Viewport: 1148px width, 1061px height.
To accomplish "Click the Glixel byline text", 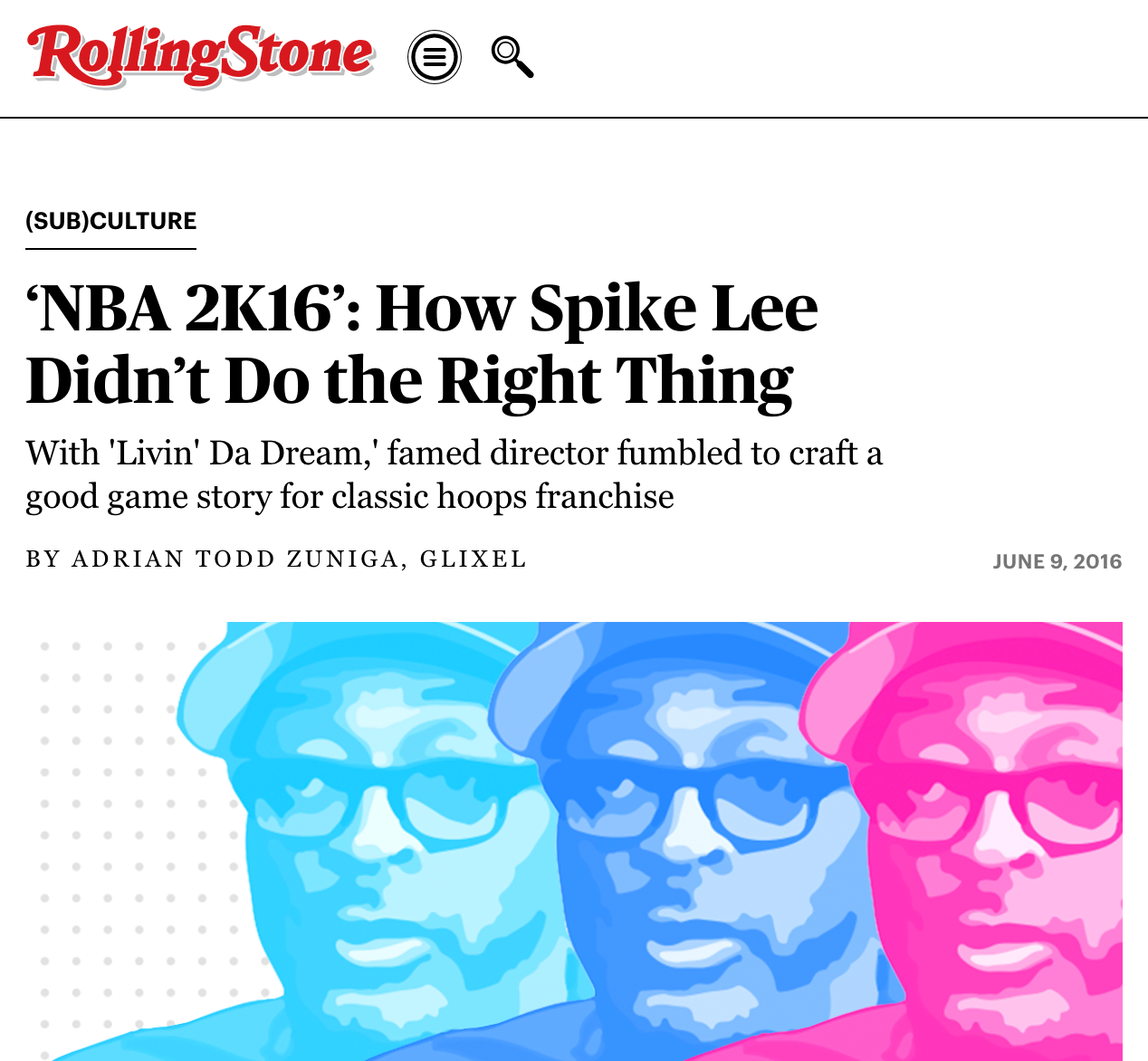I will point(474,559).
